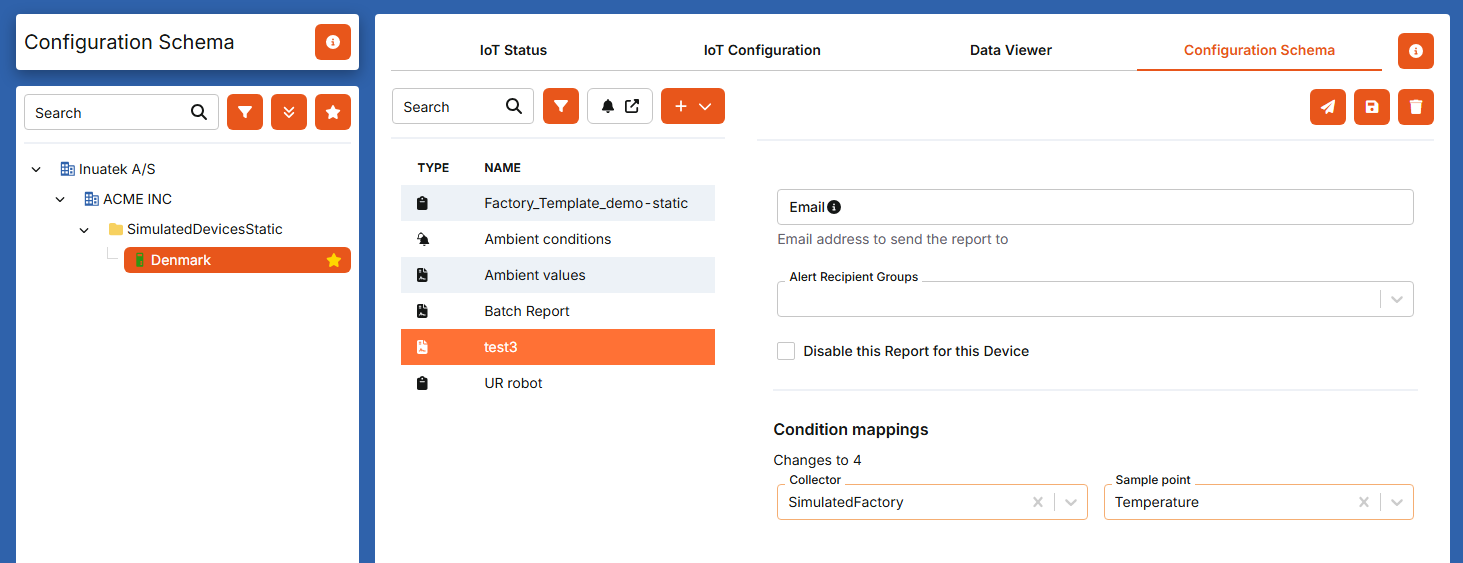The width and height of the screenshot is (1463, 563).
Task: Click the report icon of Ambient values
Action: [x=422, y=275]
